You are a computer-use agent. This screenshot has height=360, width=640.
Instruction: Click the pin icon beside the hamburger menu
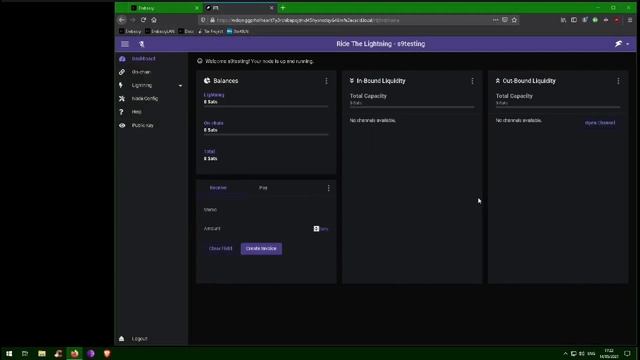point(142,44)
